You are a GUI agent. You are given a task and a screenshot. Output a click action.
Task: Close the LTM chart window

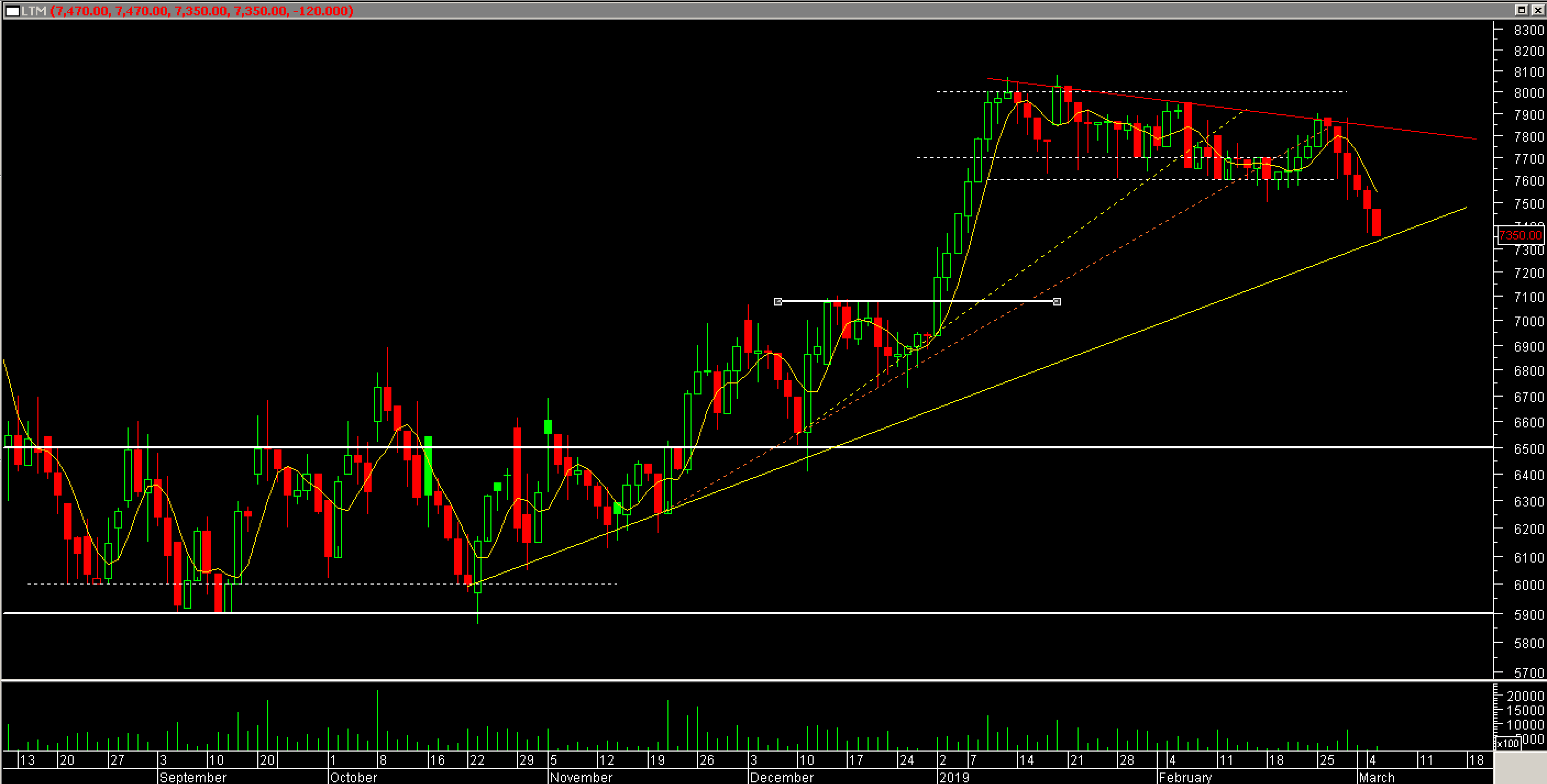tap(1538, 9)
